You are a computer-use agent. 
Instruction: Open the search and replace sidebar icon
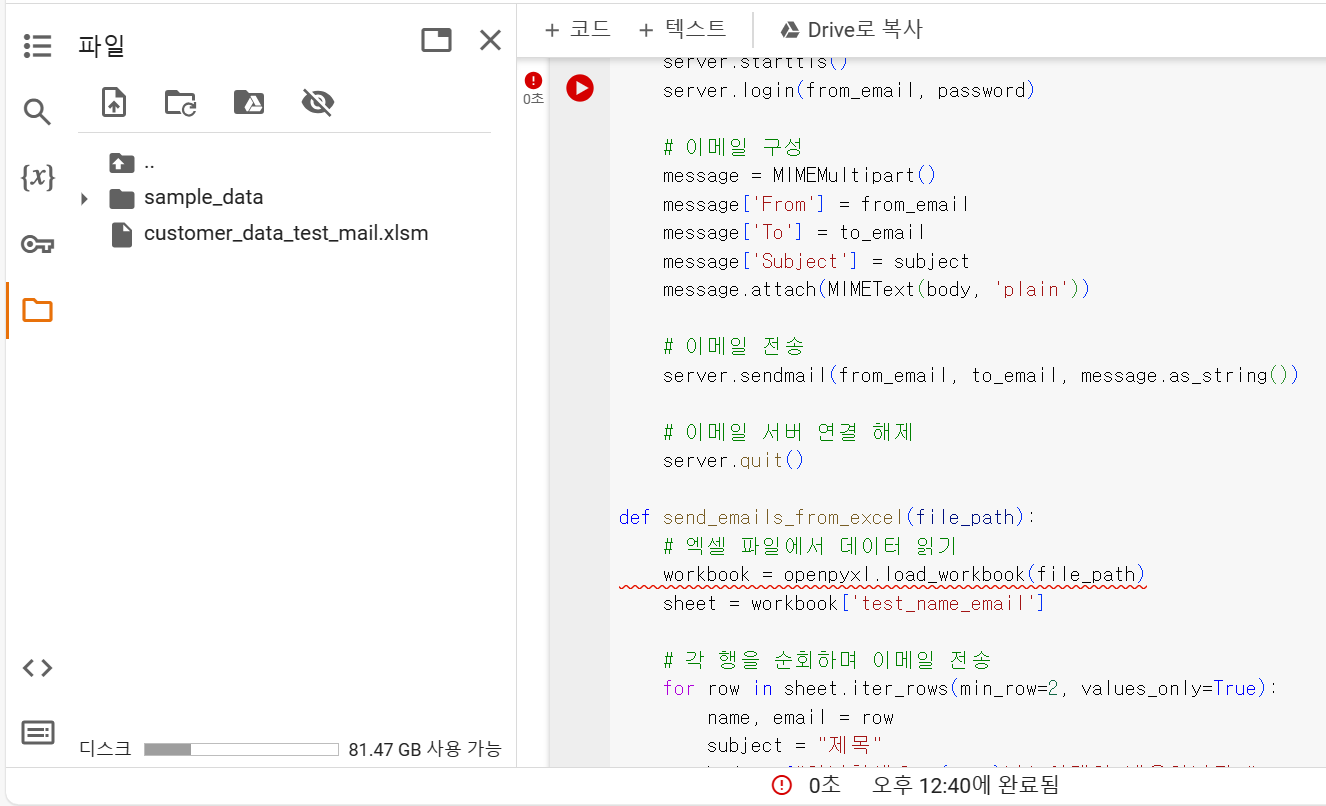[37, 111]
